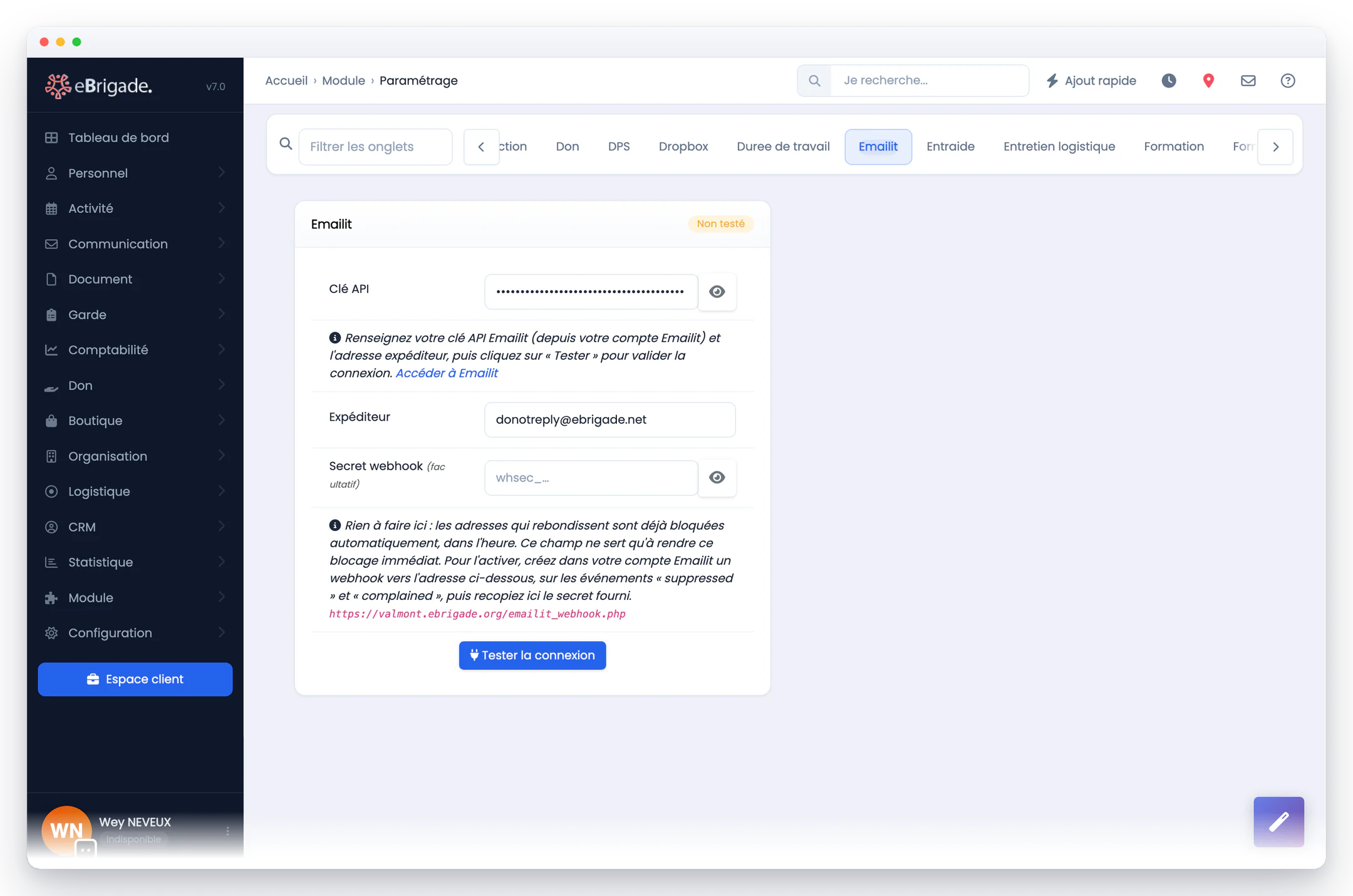This screenshot has height=896, width=1353.
Task: Go to Accueil breadcrumb
Action: point(286,81)
